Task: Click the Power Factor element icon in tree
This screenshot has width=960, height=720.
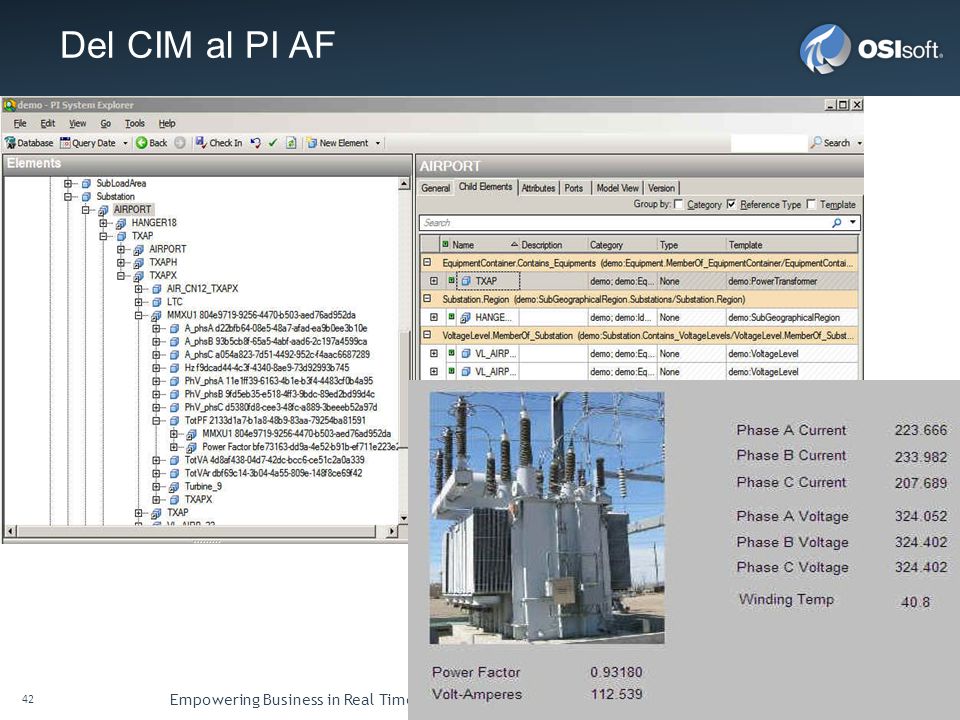Action: tap(192, 448)
